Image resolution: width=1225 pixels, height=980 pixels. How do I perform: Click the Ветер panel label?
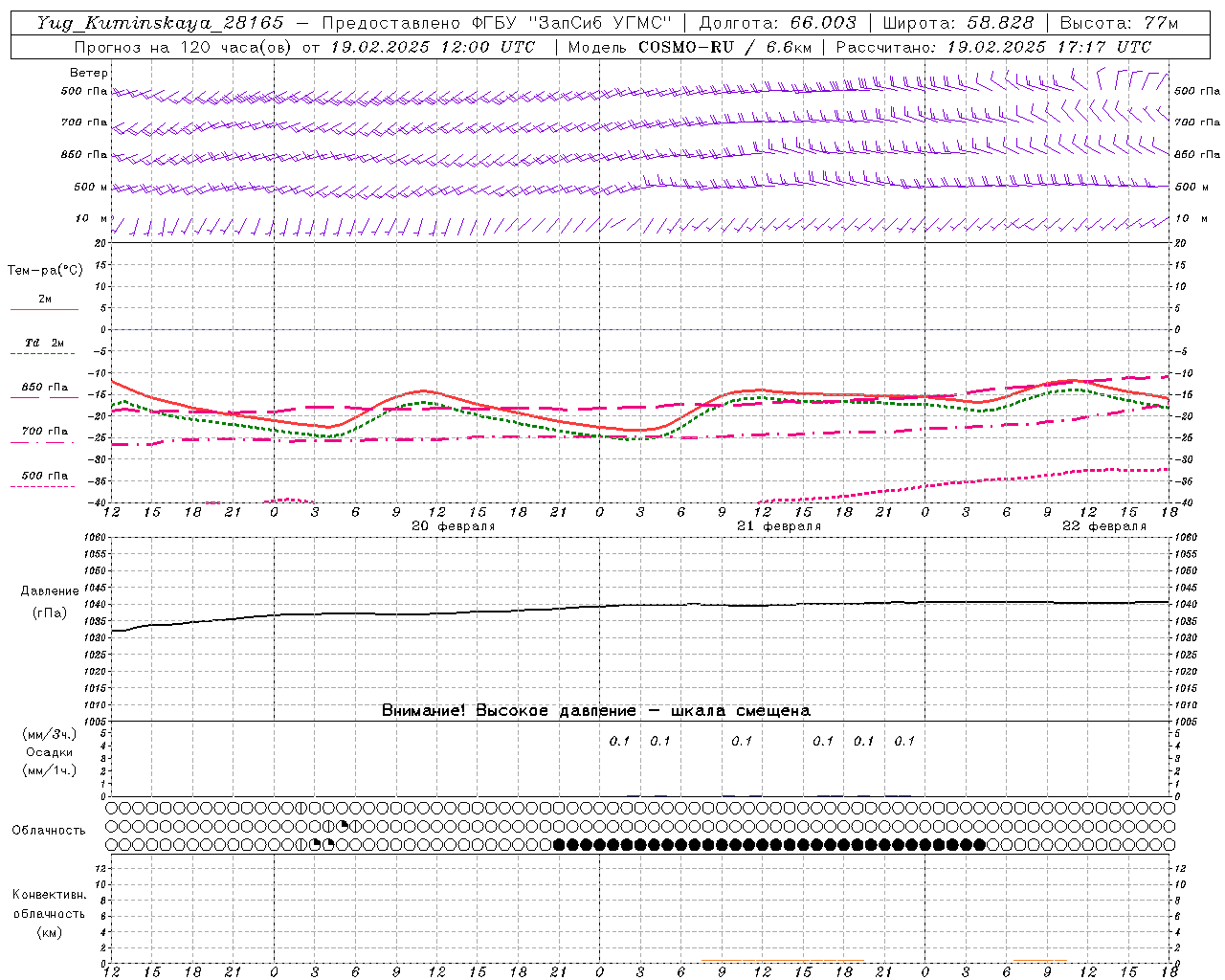click(x=89, y=73)
